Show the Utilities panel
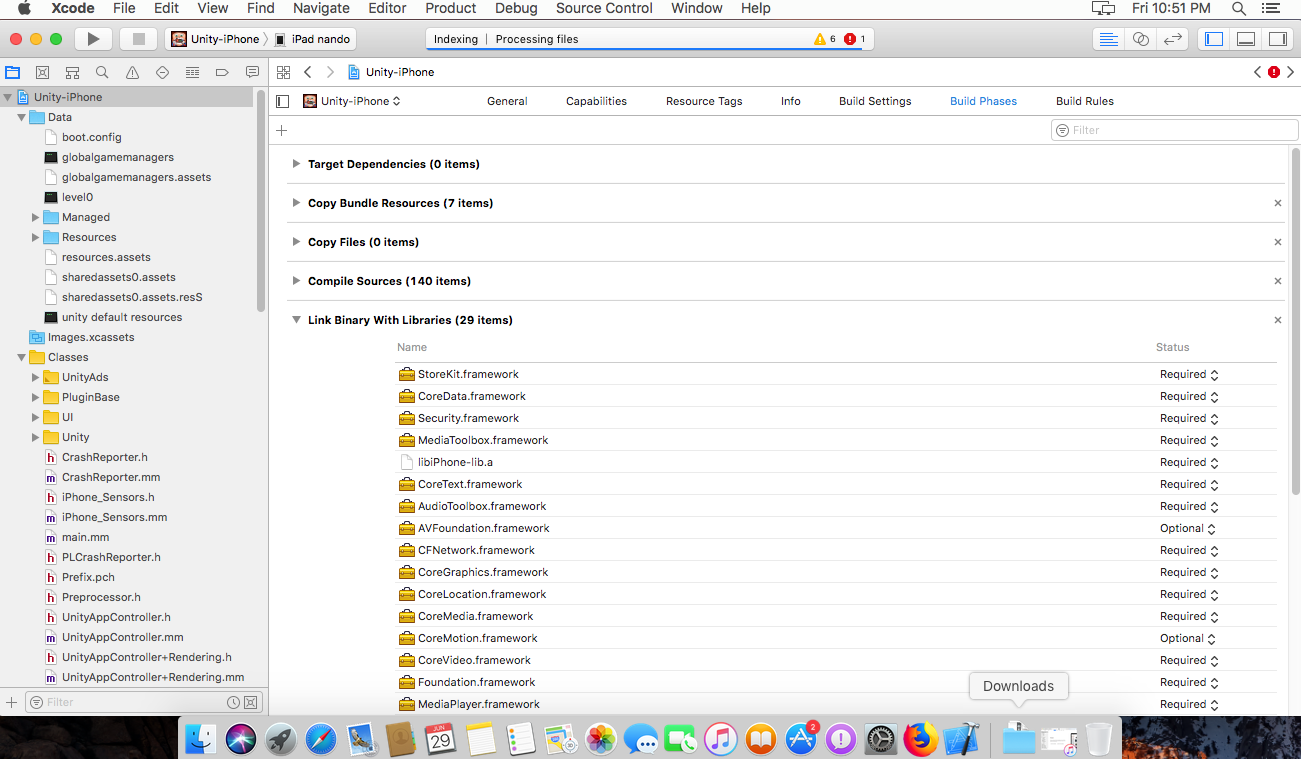Screen dimensions: 1301x759 pyautogui.click(x=1279, y=38)
